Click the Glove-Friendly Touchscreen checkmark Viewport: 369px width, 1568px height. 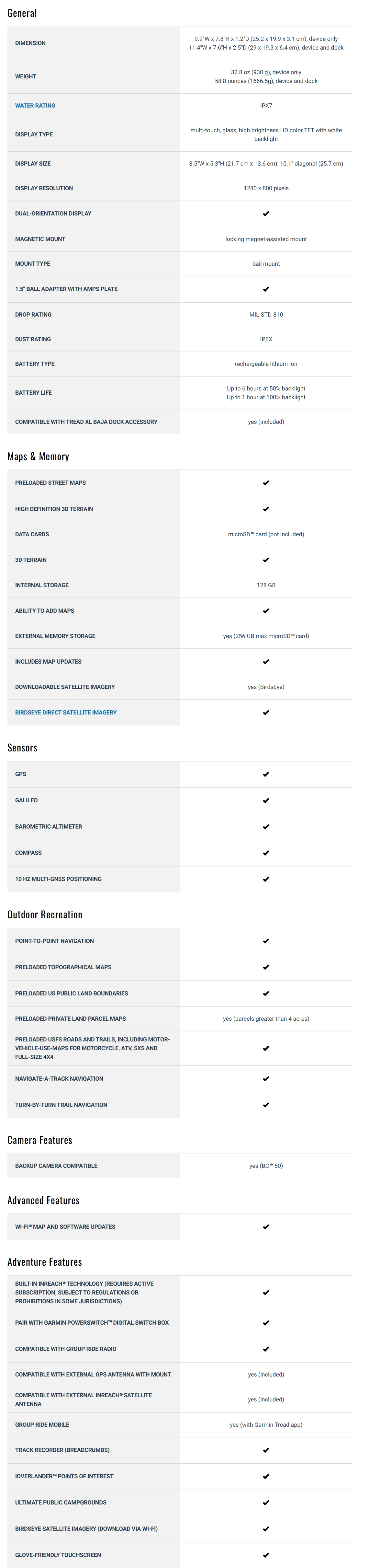pyautogui.click(x=266, y=1555)
